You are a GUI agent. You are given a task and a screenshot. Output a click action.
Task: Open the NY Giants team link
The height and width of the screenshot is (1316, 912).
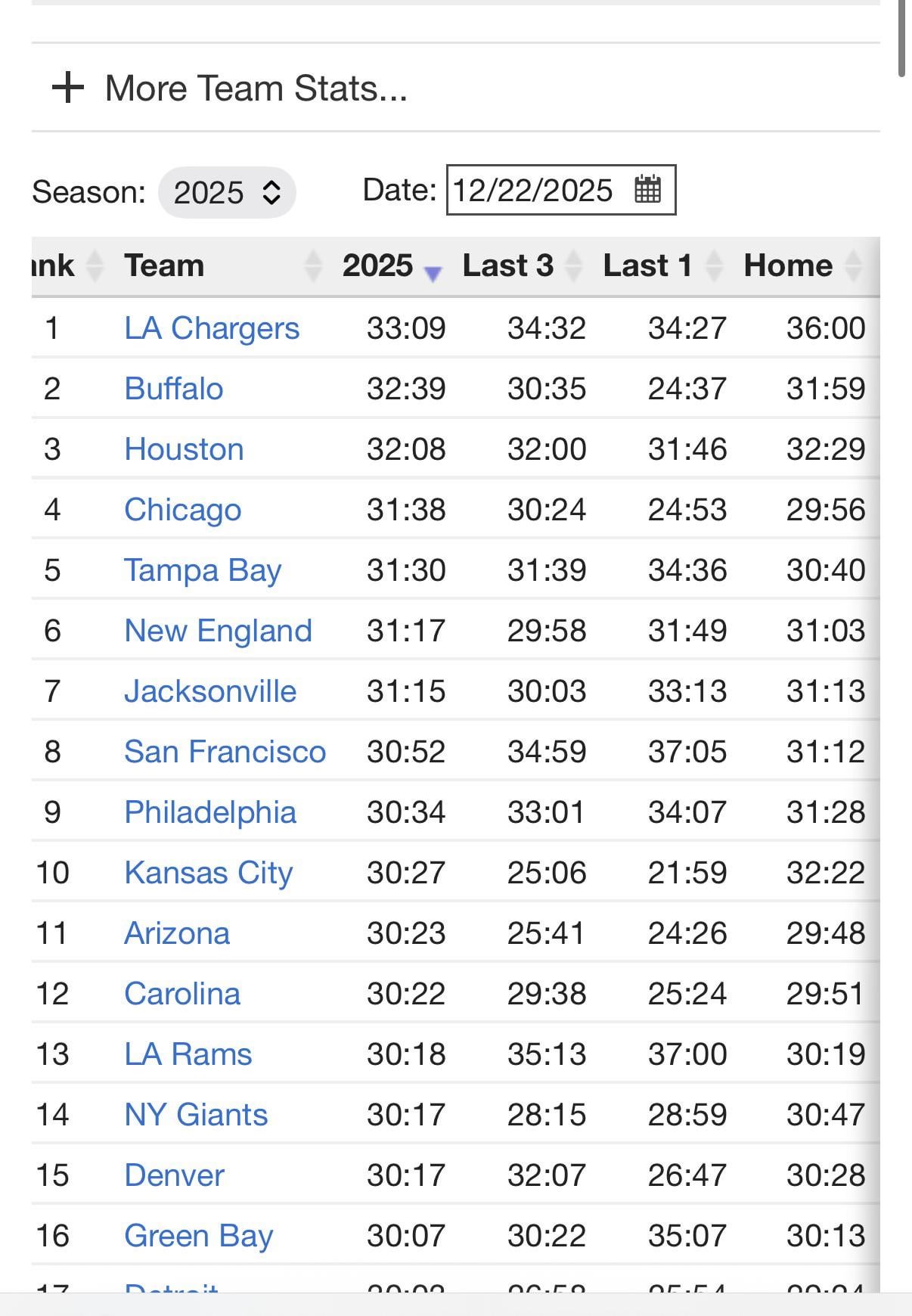click(x=196, y=1115)
